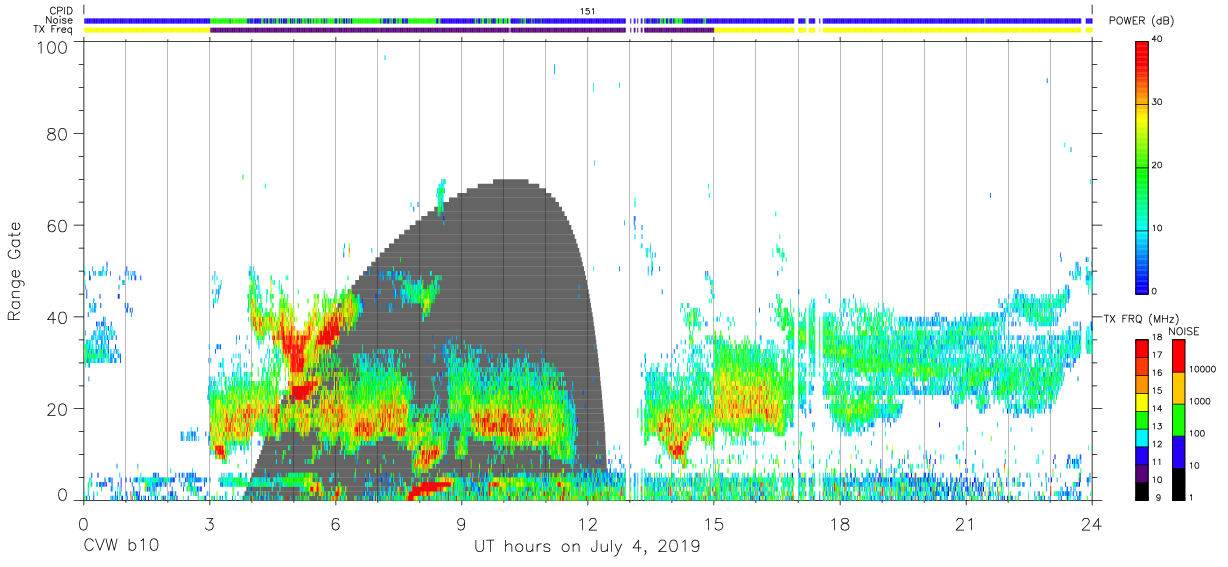Viewport: 1228px width, 567px height.
Task: Click the 12 tick on the UT hours axis
Action: 587,524
